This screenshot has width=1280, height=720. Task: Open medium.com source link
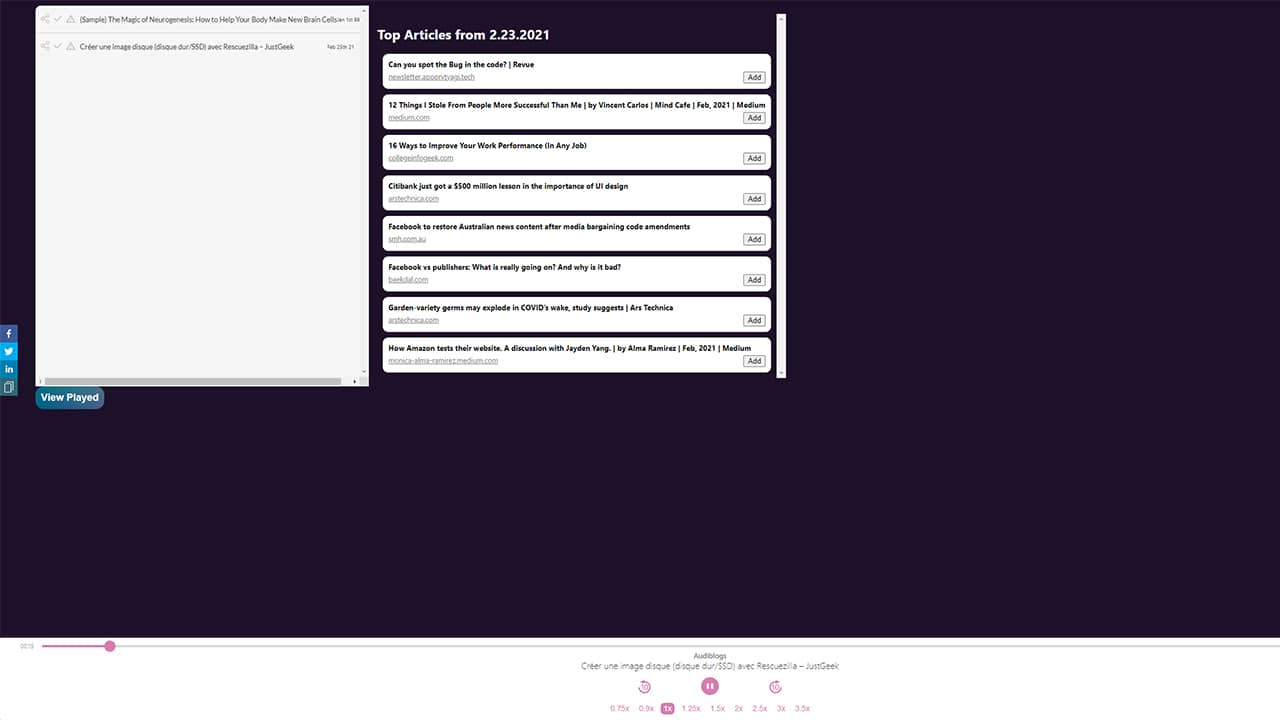coord(409,118)
